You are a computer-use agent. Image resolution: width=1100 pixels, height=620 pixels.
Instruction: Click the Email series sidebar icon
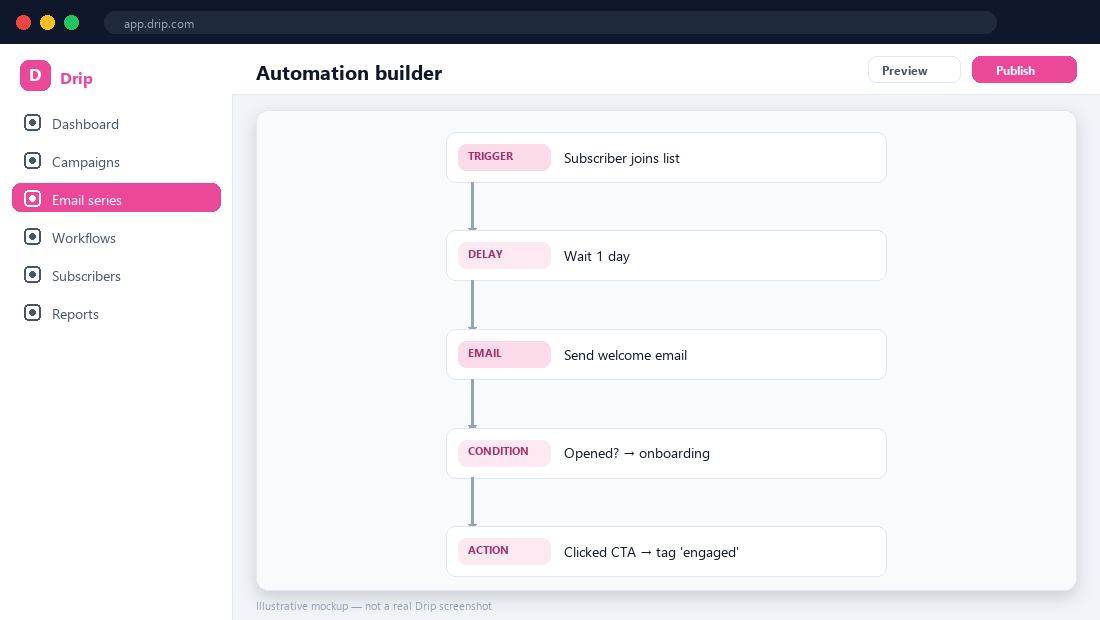32,198
